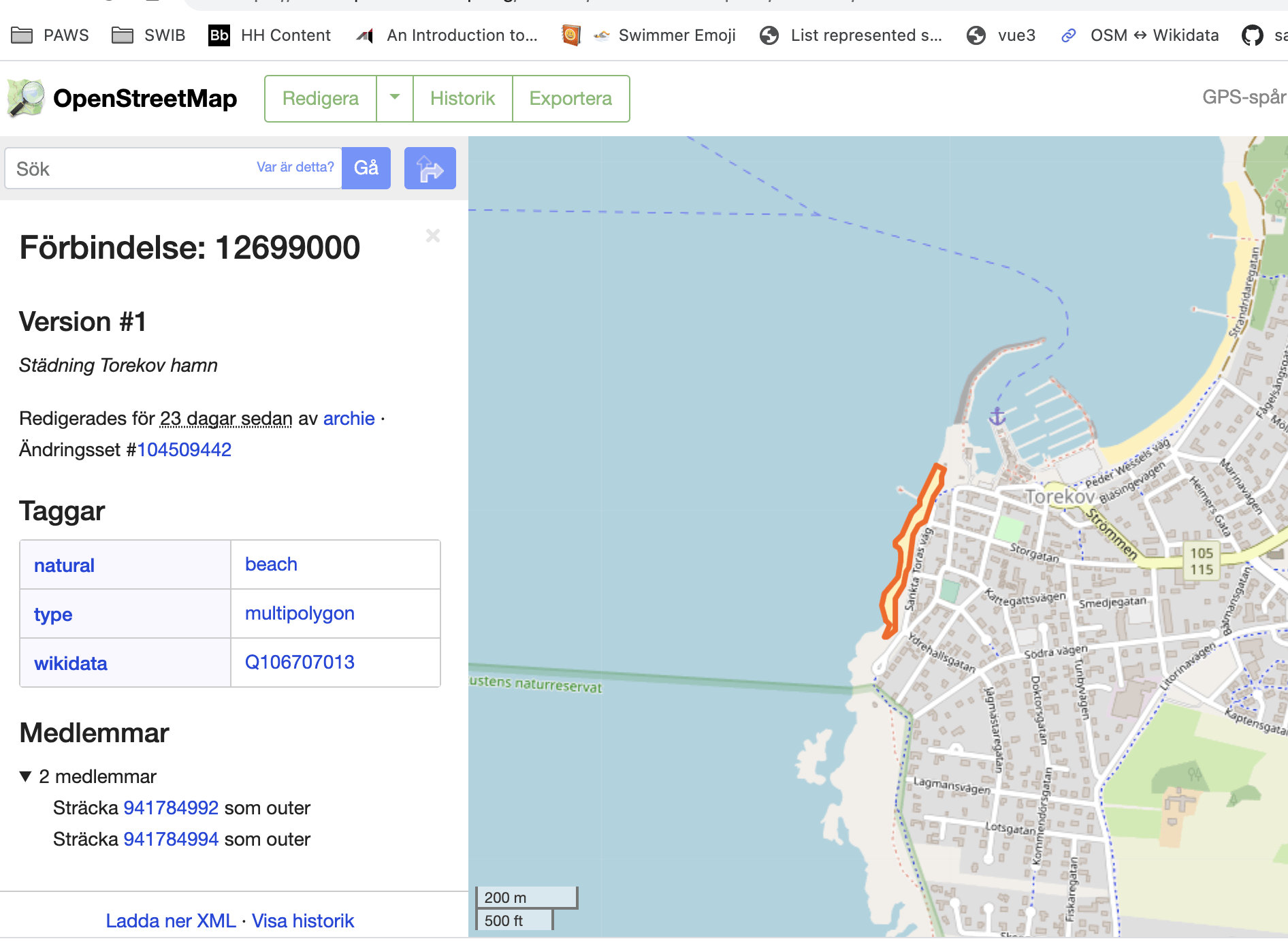1288x941 pixels.
Task: Click the harbor anchor icon on map
Action: click(x=997, y=416)
